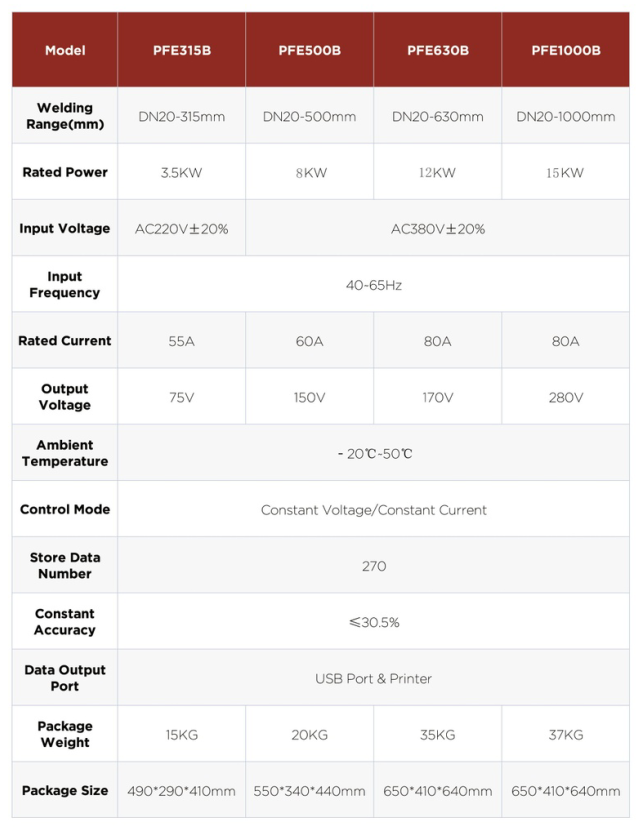The width and height of the screenshot is (640, 829).
Task: Click the 12KW rated power value
Action: pos(437,173)
